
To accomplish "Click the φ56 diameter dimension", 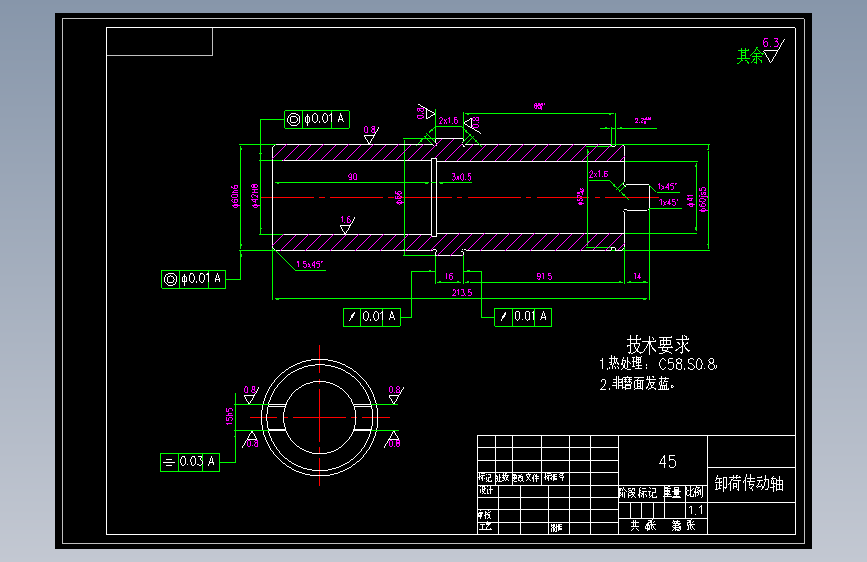I will [x=399, y=197].
